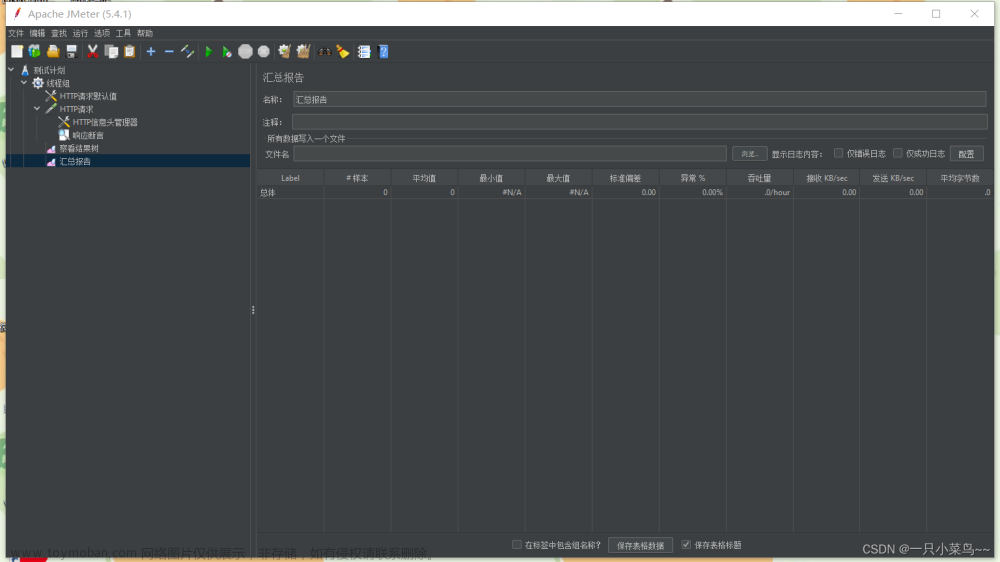Click the Reset Search yellow brush icon
Viewport: 1000px width, 562px height.
point(342,52)
